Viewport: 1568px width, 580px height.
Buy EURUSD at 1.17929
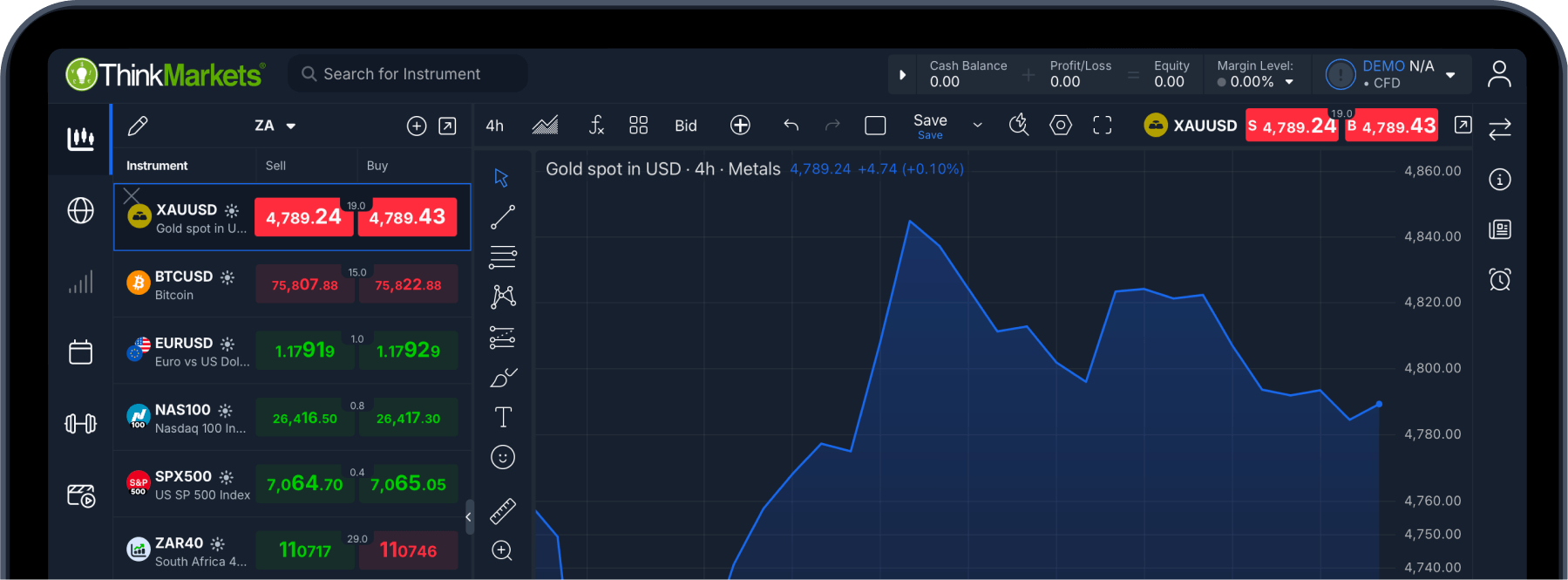coord(408,351)
